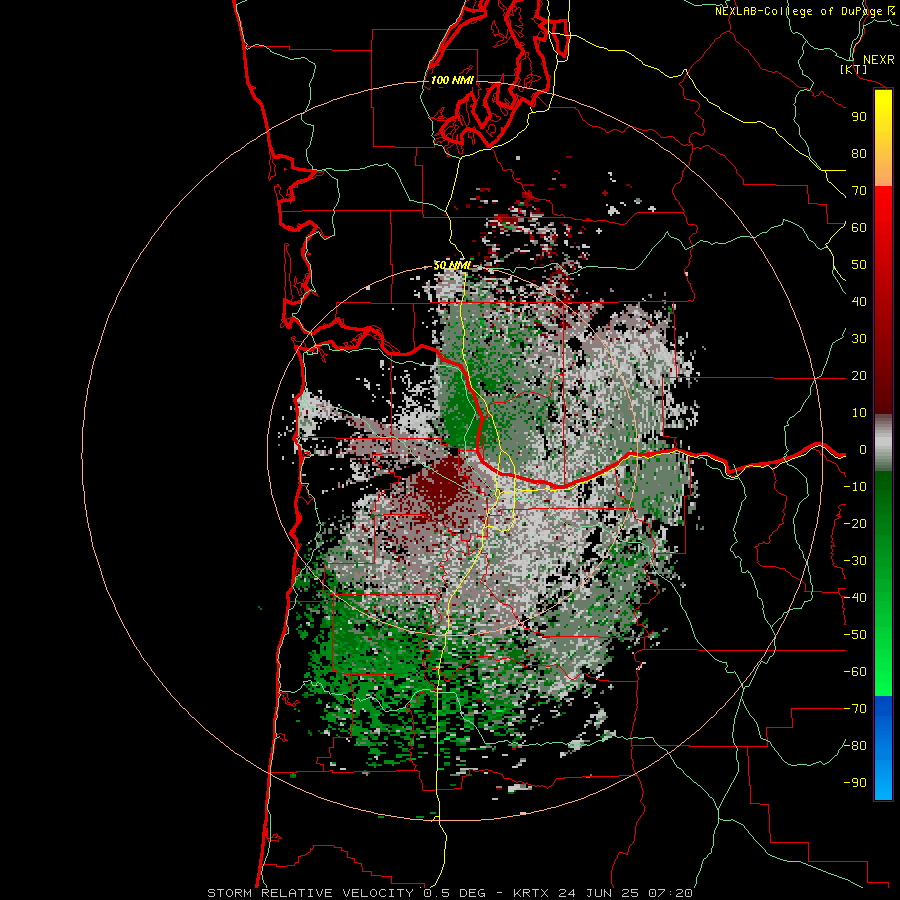The width and height of the screenshot is (900, 900).
Task: Click the 20 value on the velocity scale
Action: tap(859, 376)
